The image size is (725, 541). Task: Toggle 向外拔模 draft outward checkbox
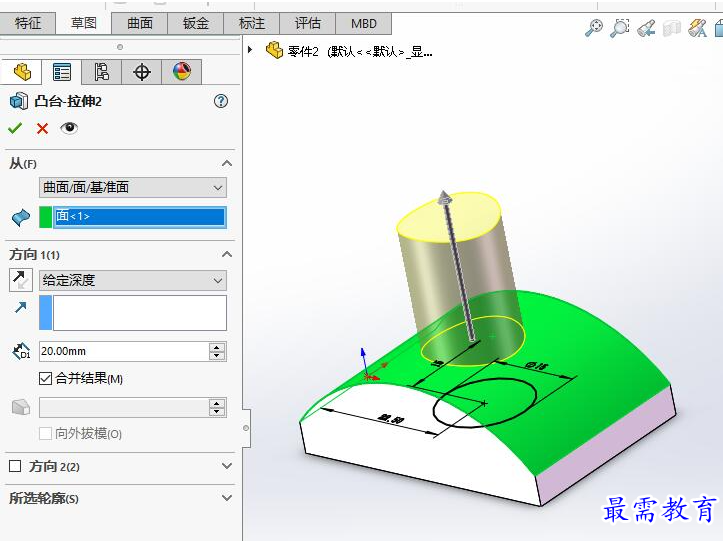coord(45,434)
